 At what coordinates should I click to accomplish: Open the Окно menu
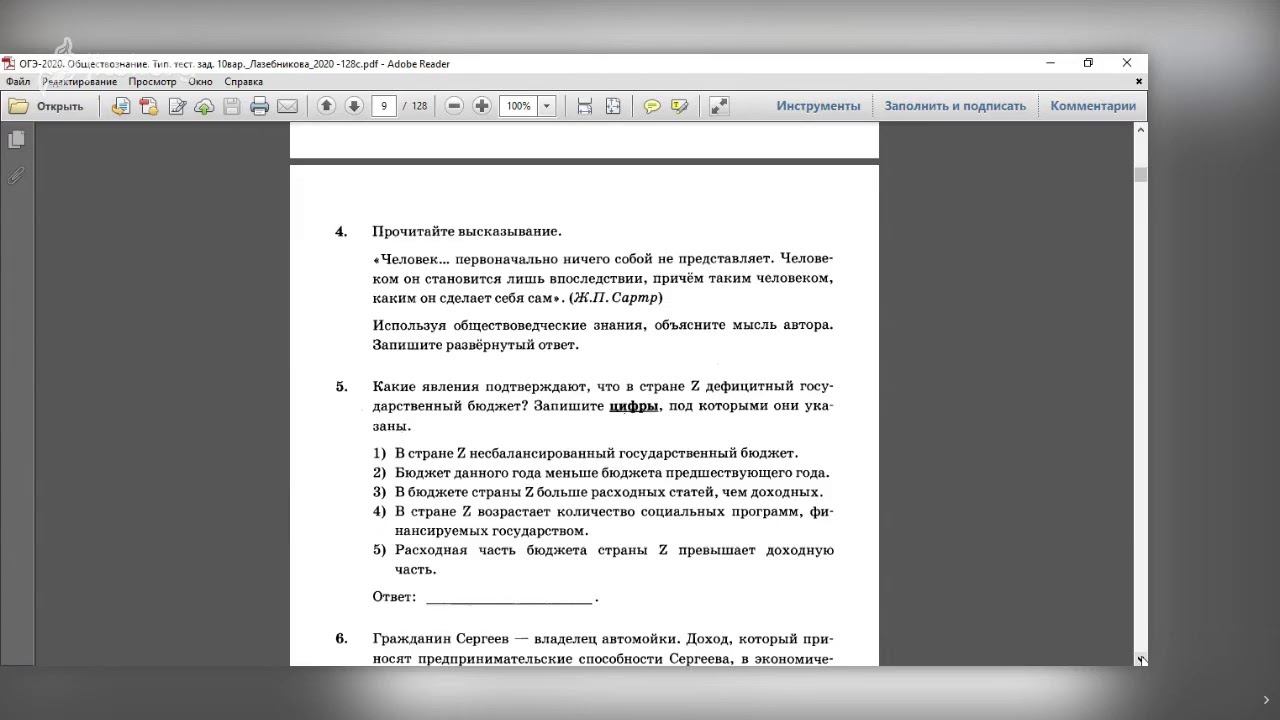(200, 82)
